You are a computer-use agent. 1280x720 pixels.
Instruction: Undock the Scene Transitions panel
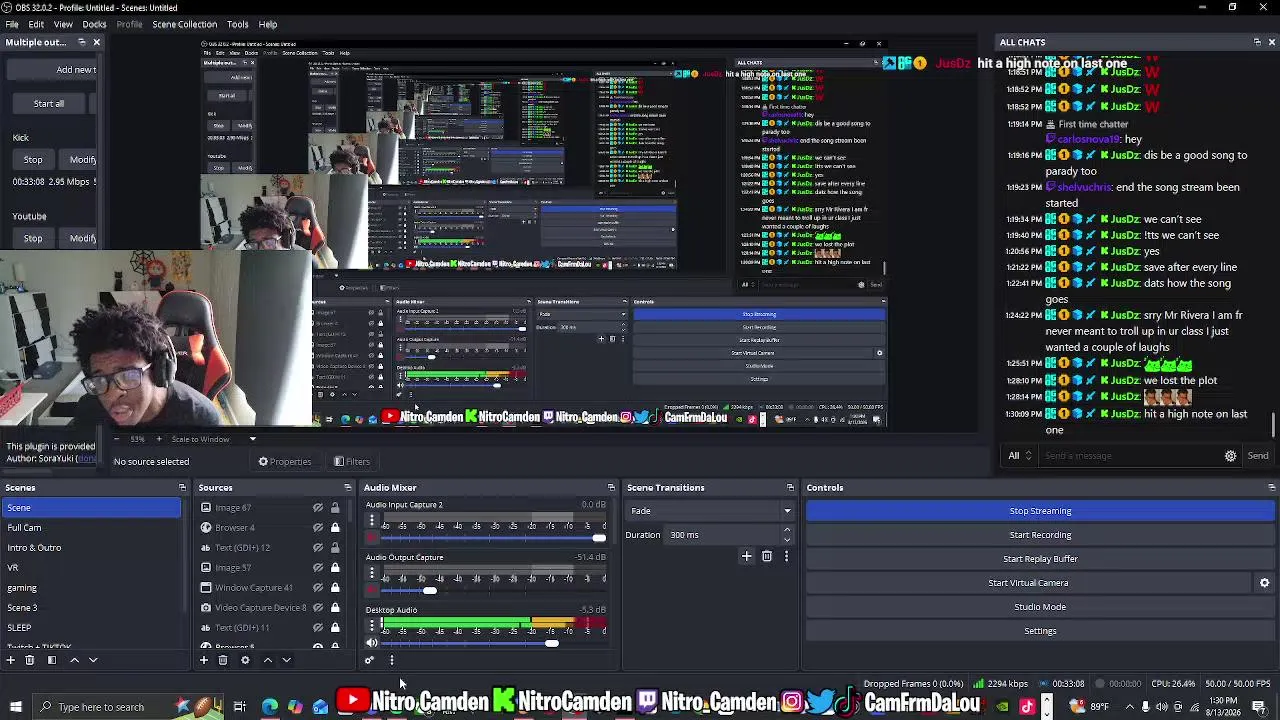click(x=790, y=488)
